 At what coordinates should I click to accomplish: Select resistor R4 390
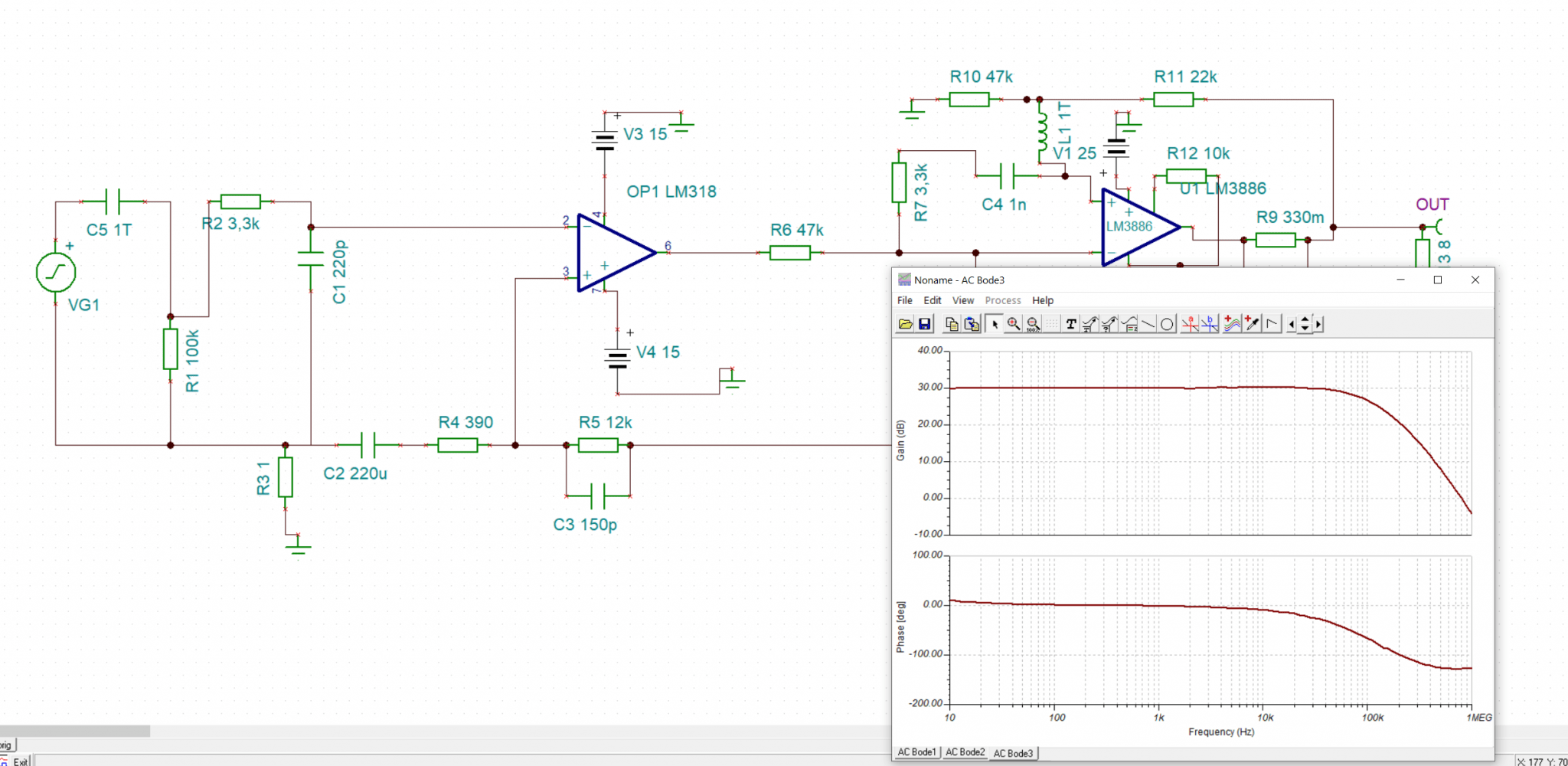coord(458,445)
